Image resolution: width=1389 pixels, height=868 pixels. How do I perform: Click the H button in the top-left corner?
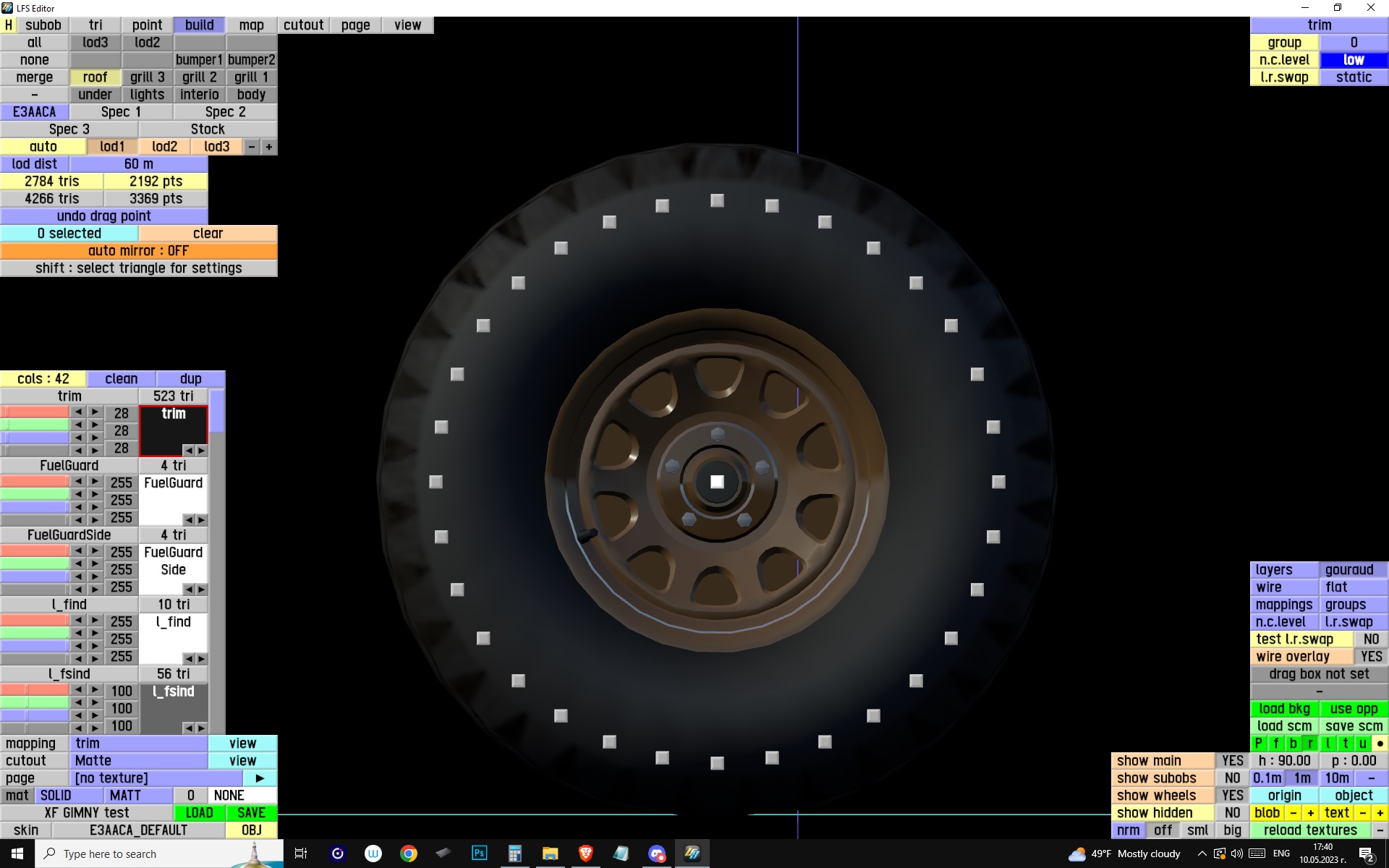(x=9, y=25)
